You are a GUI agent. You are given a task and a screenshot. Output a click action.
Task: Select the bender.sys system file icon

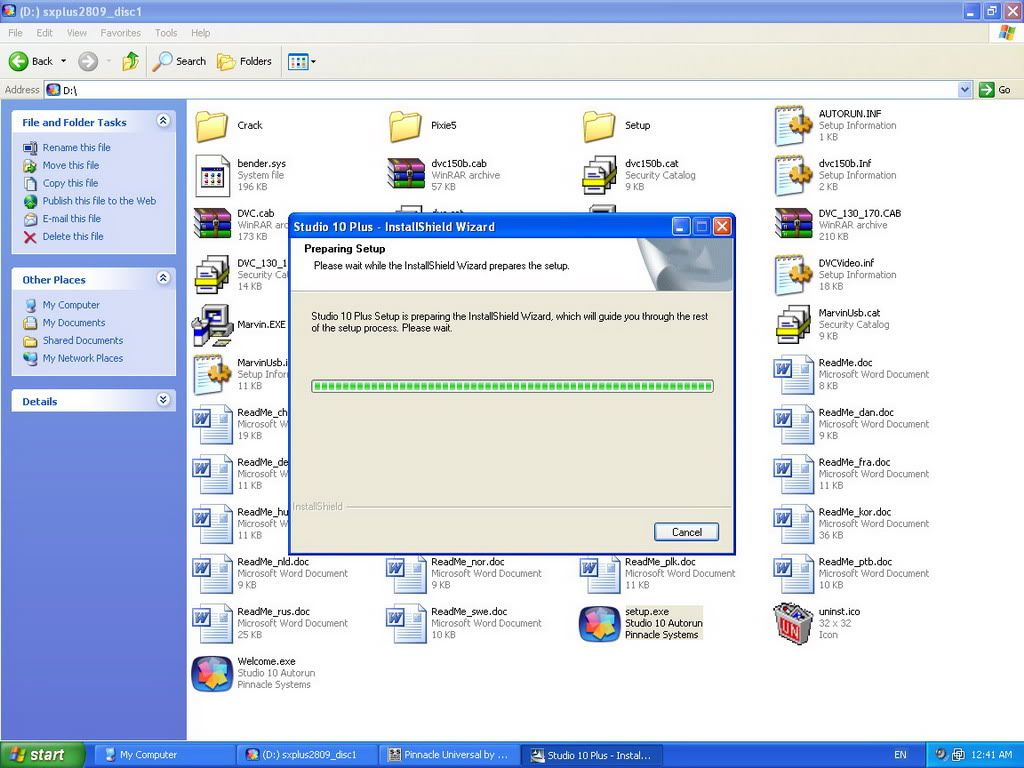212,175
